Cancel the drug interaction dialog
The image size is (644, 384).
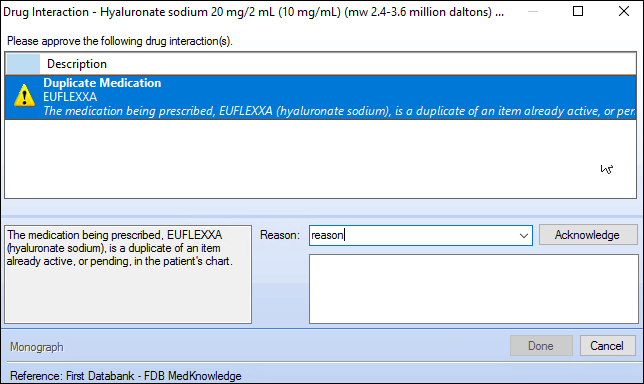click(x=607, y=346)
